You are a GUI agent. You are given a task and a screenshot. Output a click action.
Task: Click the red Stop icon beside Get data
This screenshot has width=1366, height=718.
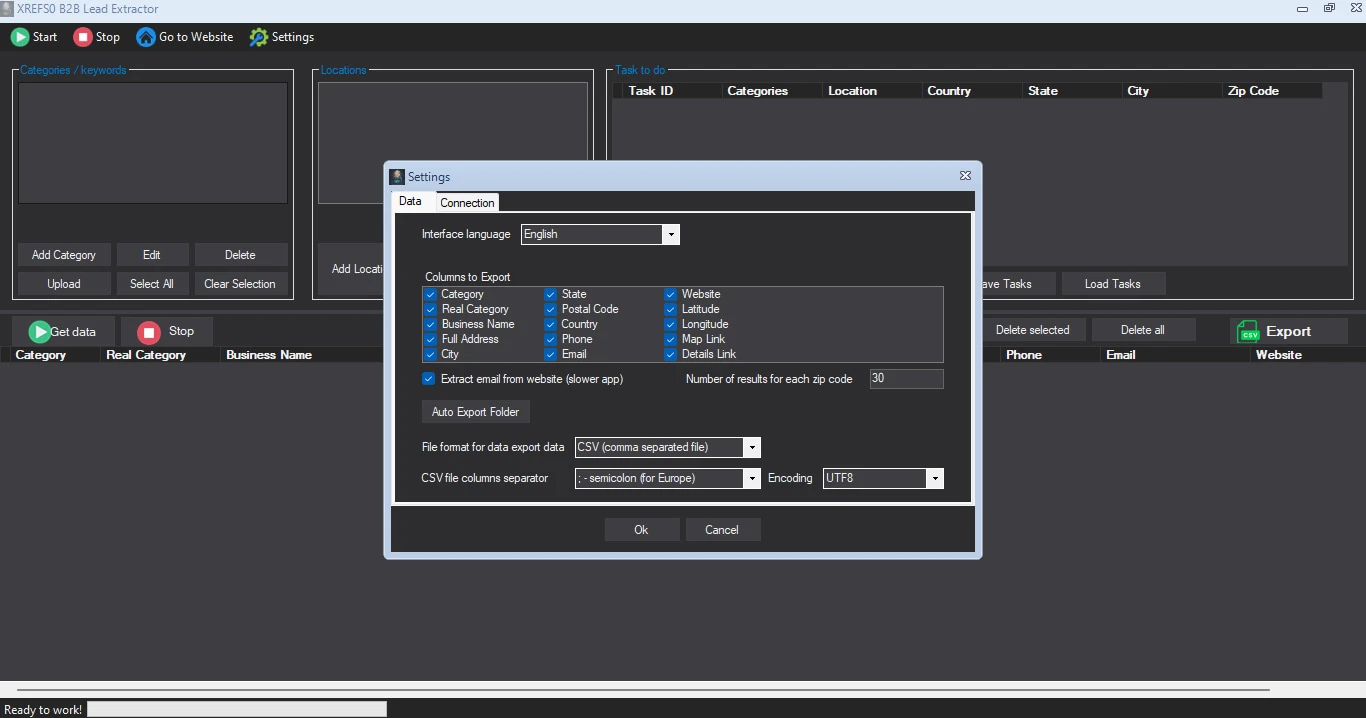[149, 332]
